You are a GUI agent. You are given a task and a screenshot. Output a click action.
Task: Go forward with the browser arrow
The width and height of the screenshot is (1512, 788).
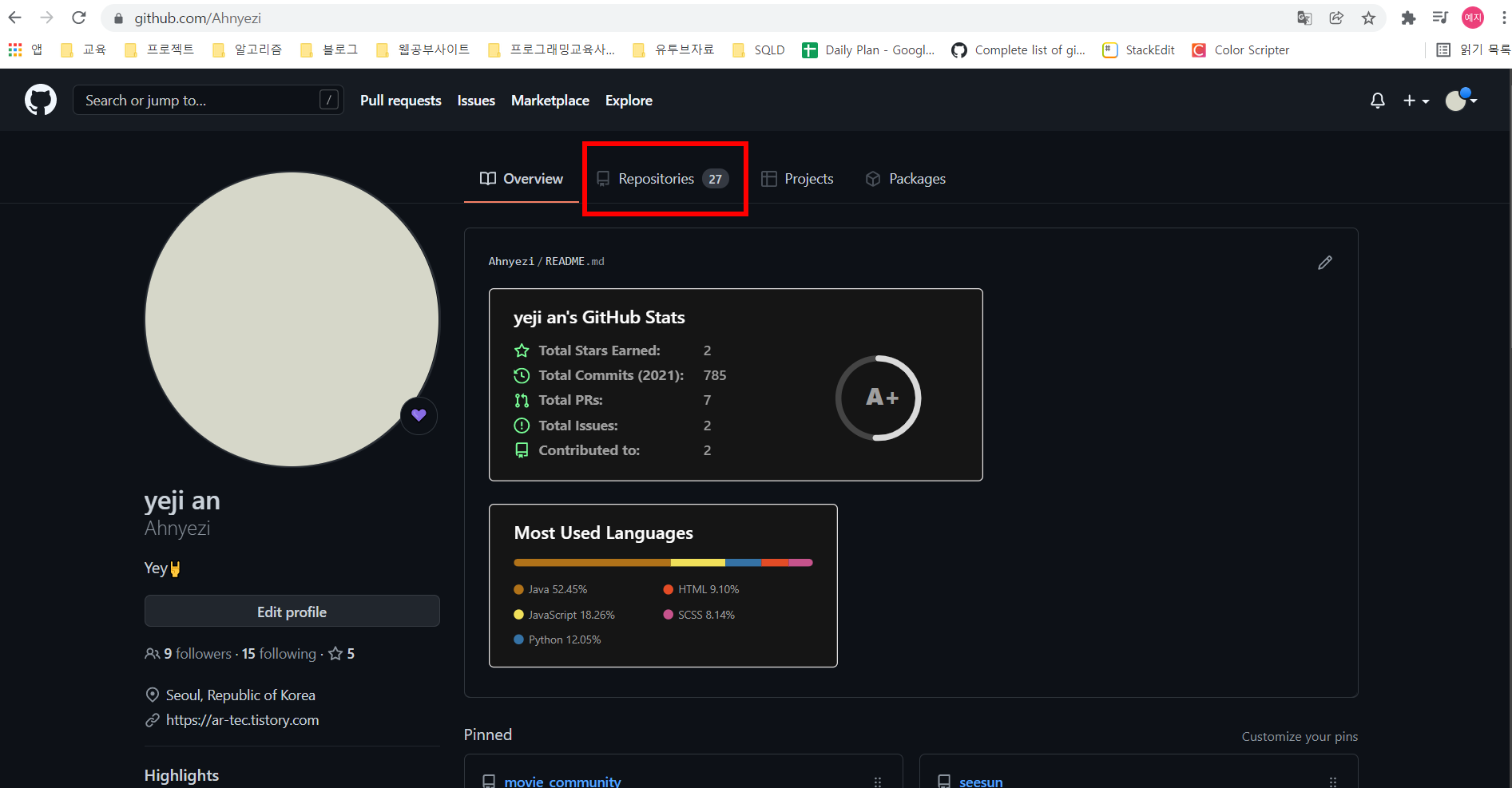click(x=47, y=18)
